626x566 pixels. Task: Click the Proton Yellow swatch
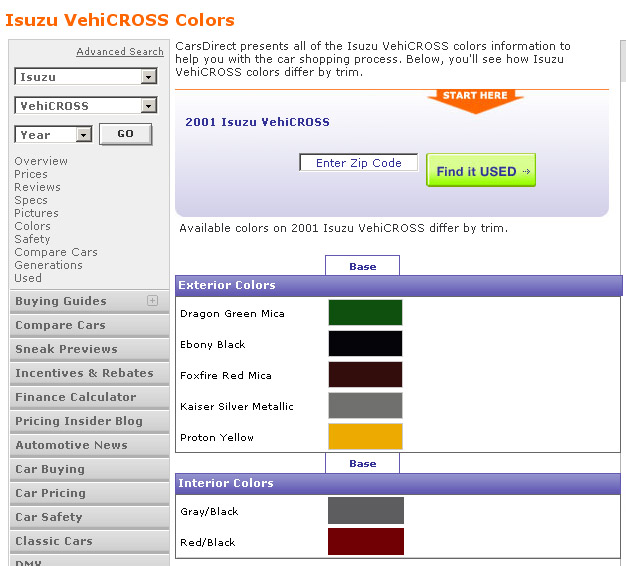[x=365, y=436]
